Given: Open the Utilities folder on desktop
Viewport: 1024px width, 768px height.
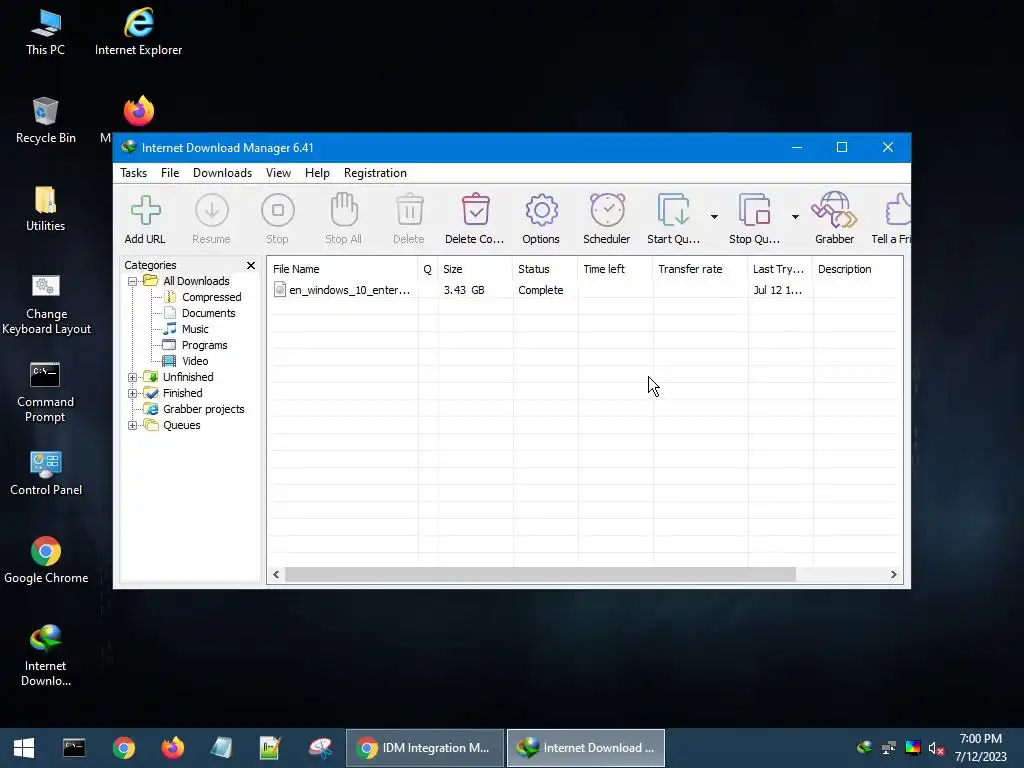Looking at the screenshot, I should coord(46,208).
